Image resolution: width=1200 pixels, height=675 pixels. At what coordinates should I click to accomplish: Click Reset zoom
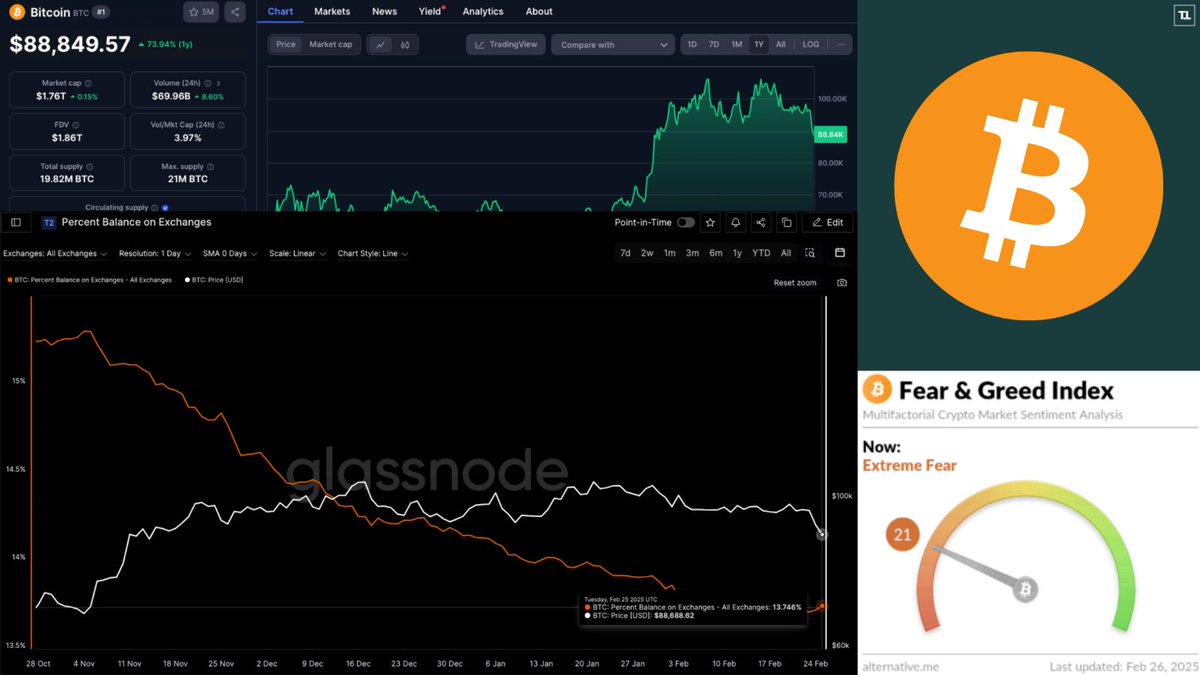point(795,283)
